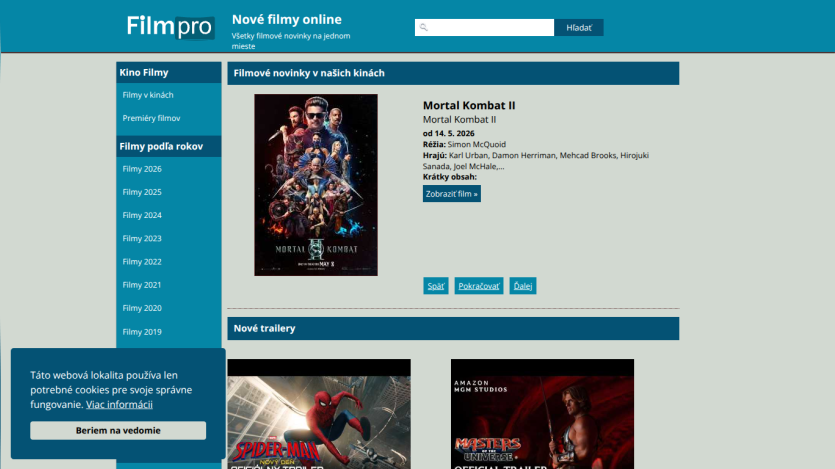Select Filmy 2025 in sidebar

point(142,192)
